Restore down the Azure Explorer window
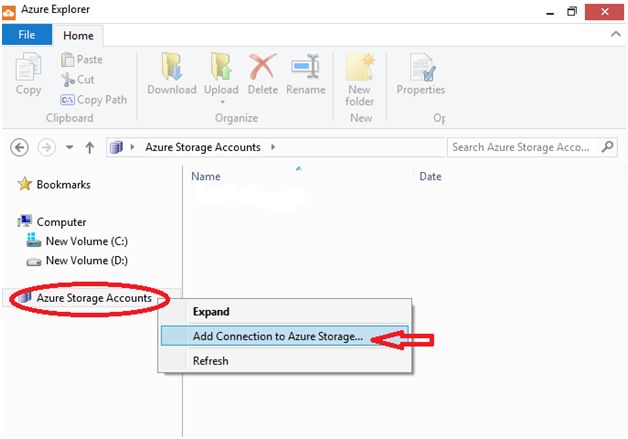This screenshot has height=439, width=628. coord(572,12)
